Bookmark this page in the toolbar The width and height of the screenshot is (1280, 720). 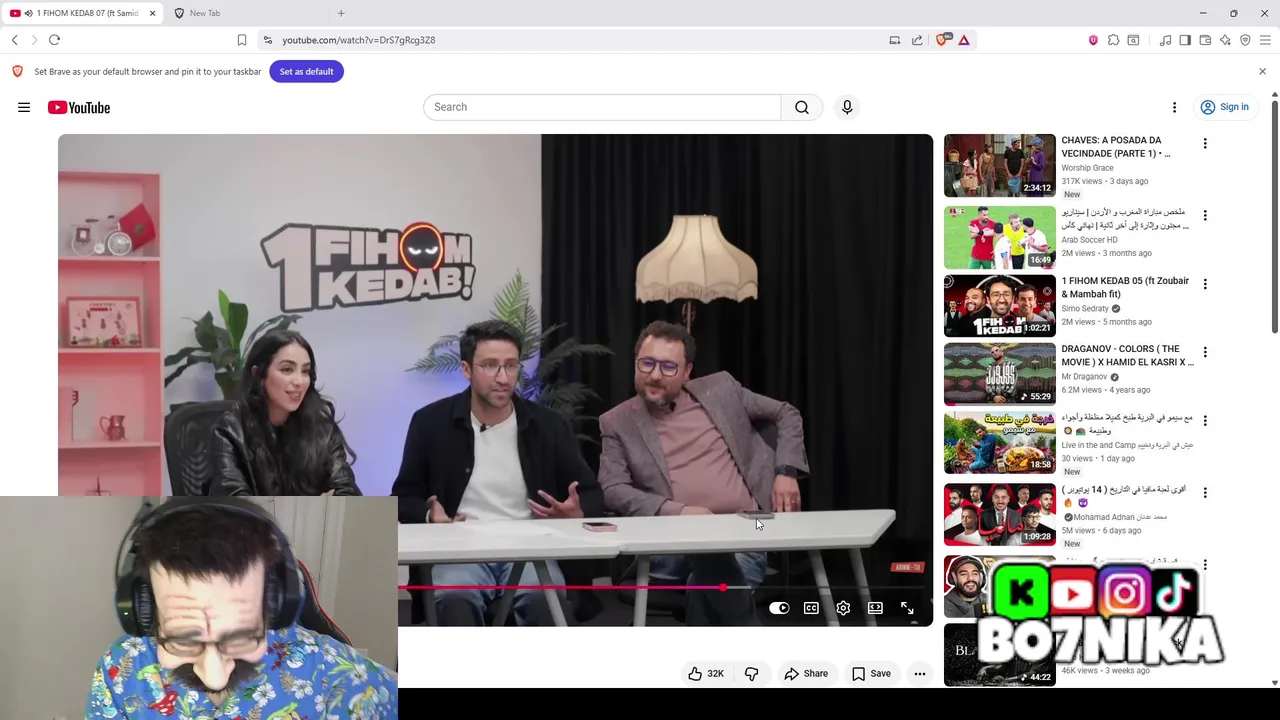pyautogui.click(x=242, y=40)
